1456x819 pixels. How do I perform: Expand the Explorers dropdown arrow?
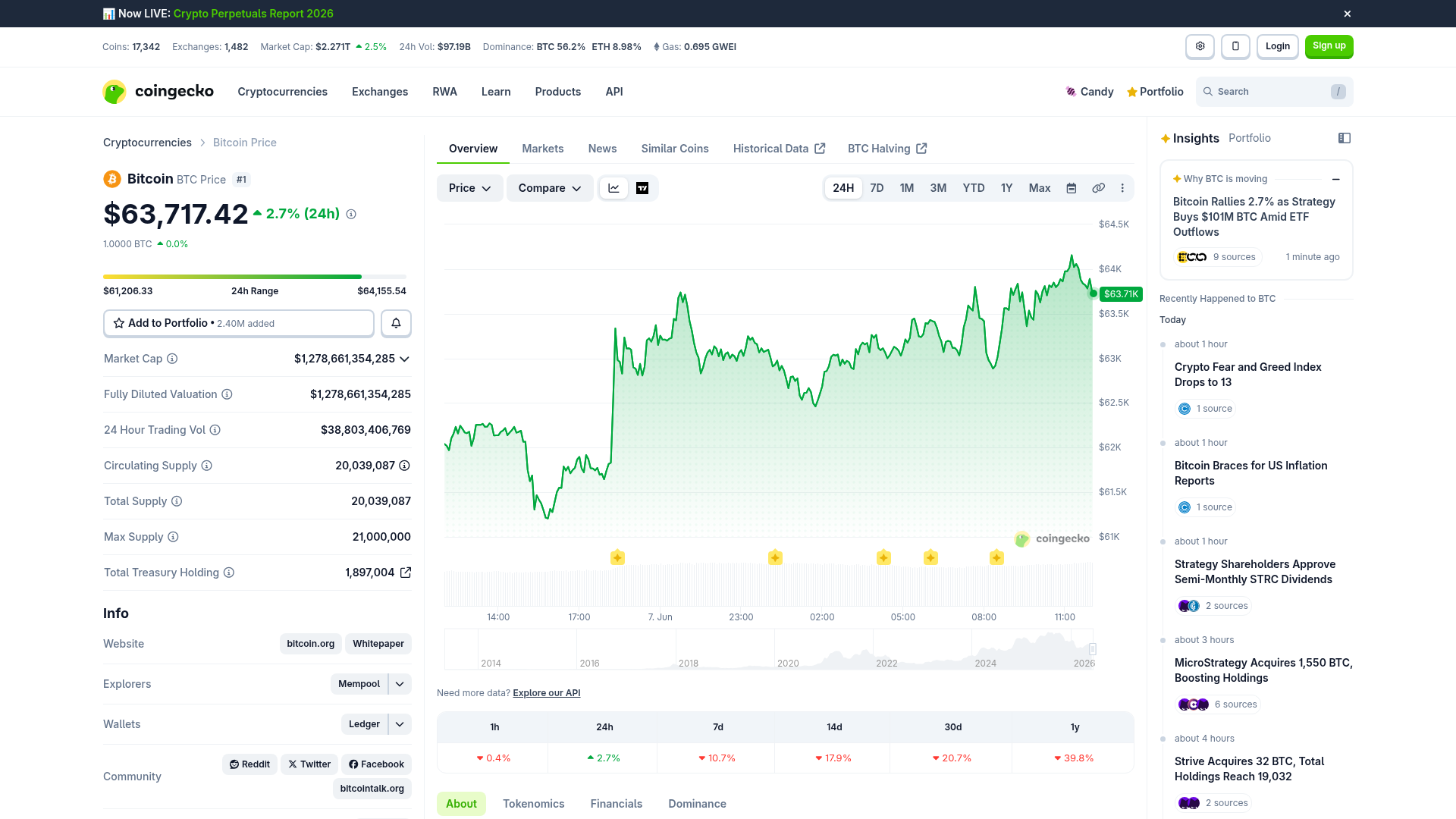click(x=400, y=684)
